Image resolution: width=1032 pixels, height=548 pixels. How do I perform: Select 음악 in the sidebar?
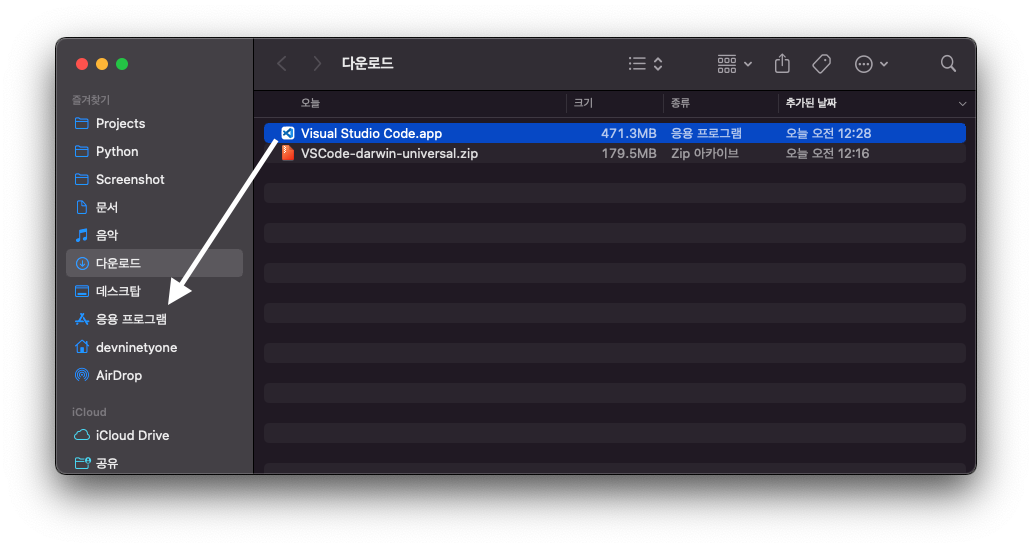coord(155,236)
